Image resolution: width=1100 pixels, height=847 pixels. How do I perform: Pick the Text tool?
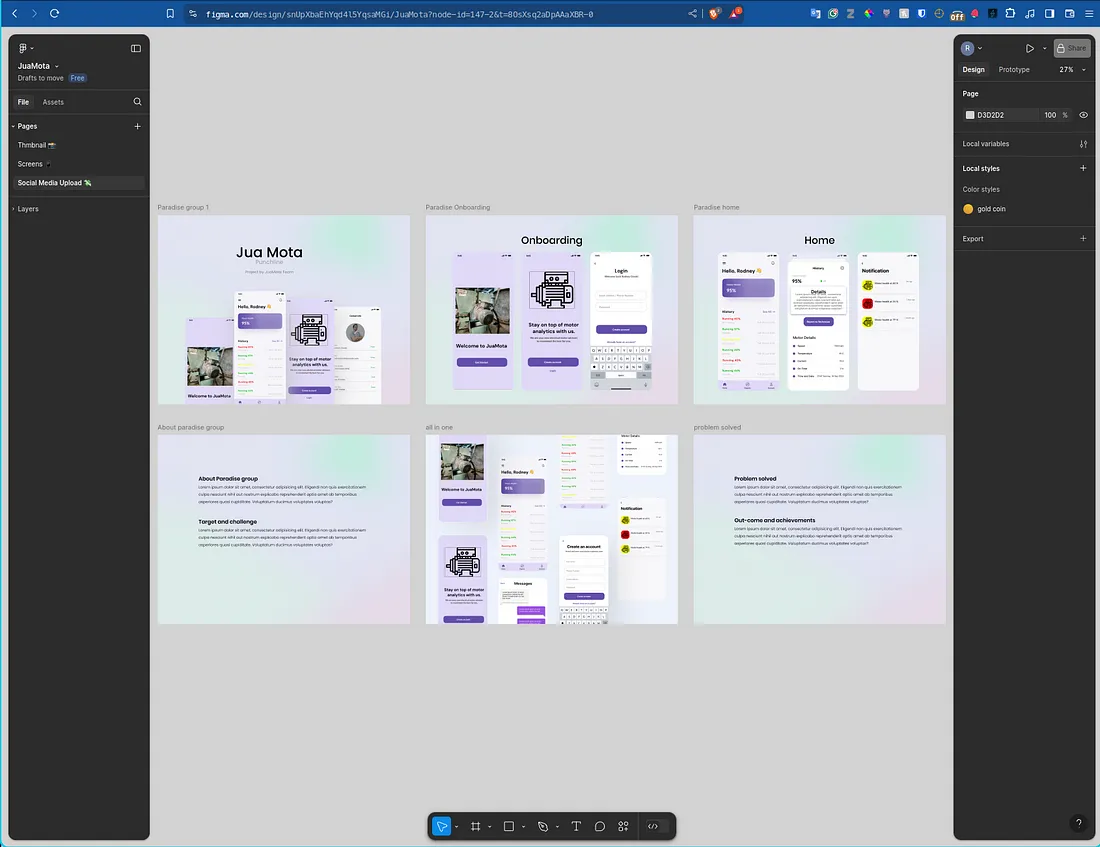pos(576,826)
